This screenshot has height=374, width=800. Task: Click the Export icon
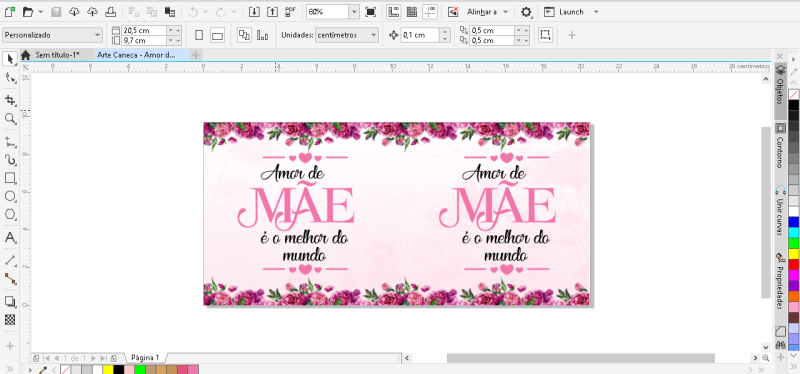point(273,11)
